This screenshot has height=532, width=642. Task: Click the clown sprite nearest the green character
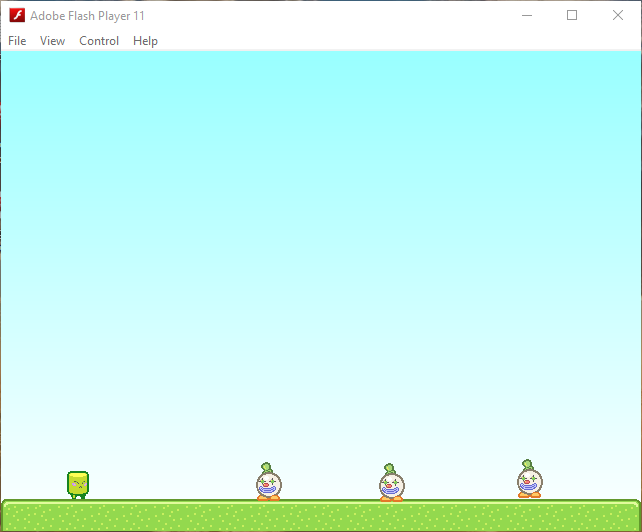click(269, 482)
